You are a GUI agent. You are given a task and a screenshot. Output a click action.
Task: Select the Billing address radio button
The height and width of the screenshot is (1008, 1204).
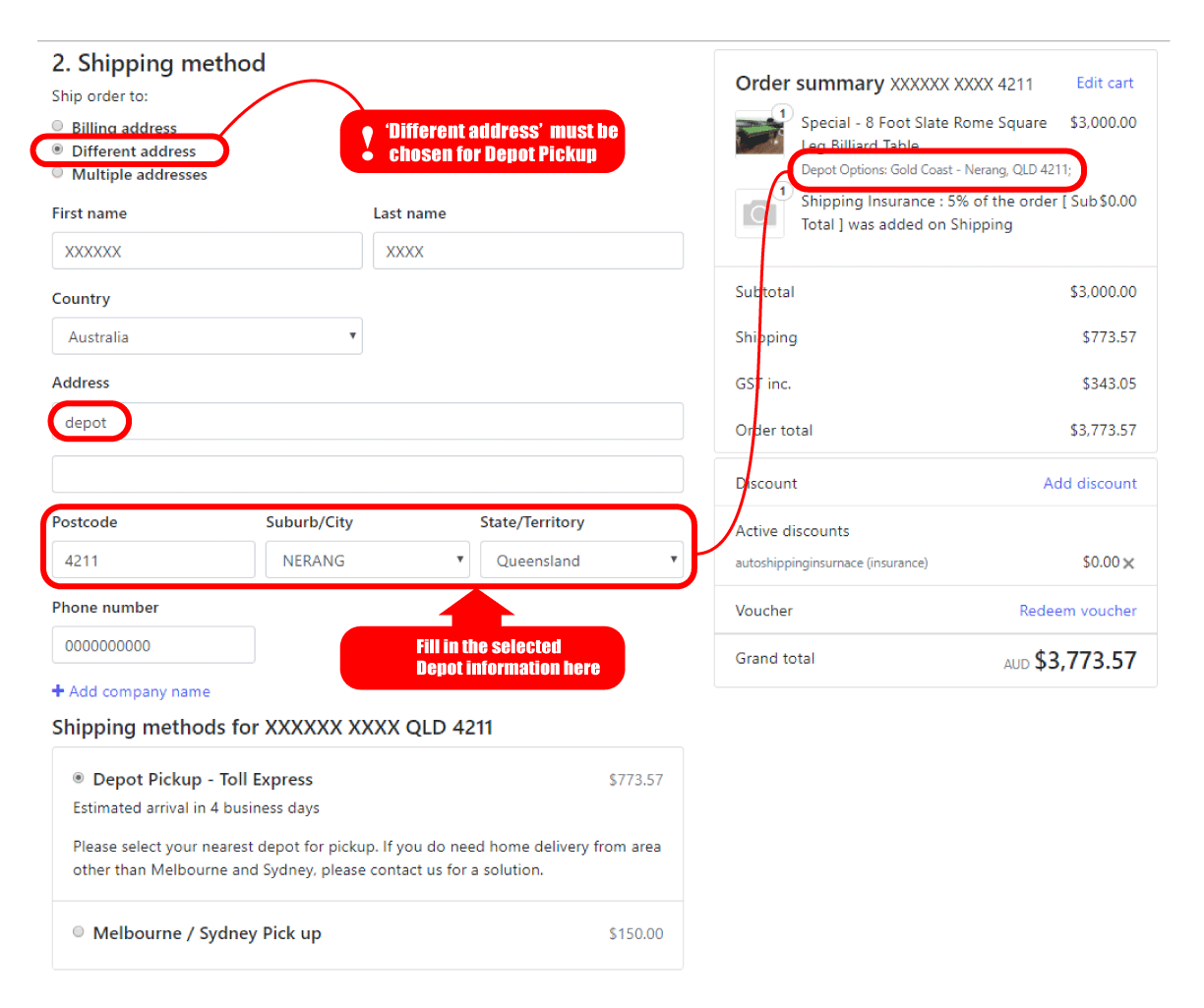58,126
